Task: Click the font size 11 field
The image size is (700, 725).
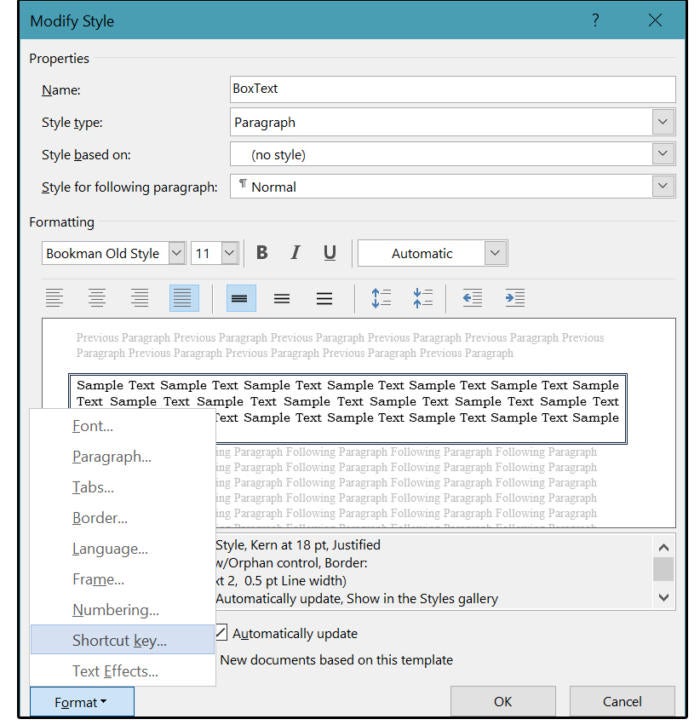Action: pos(206,253)
